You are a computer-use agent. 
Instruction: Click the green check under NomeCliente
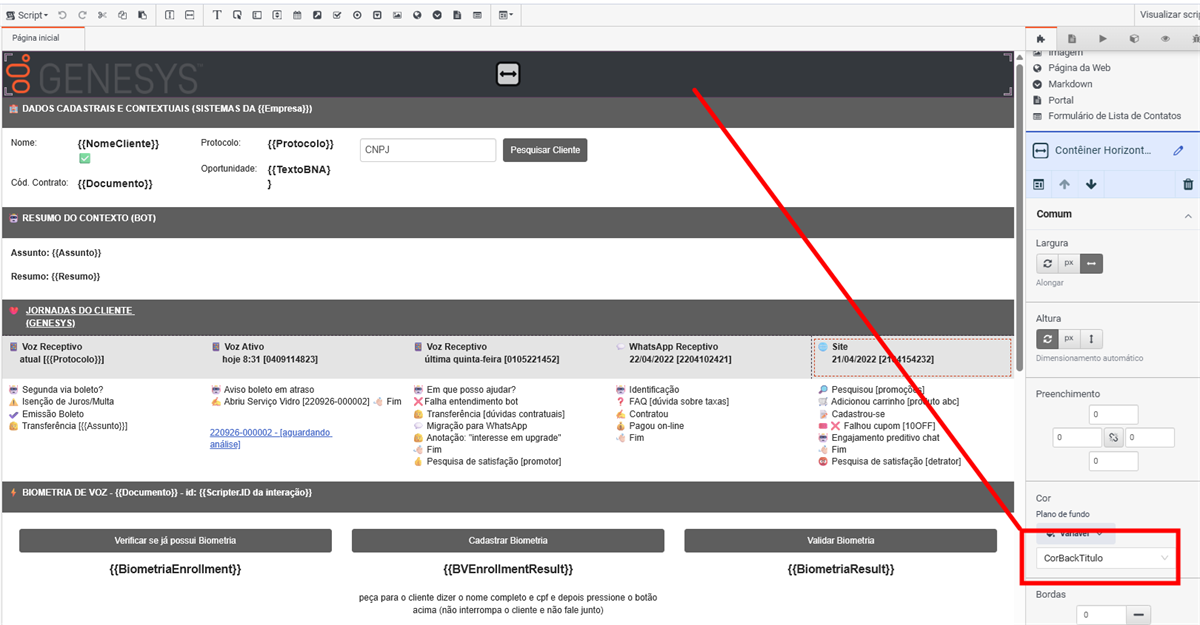click(x=84, y=158)
